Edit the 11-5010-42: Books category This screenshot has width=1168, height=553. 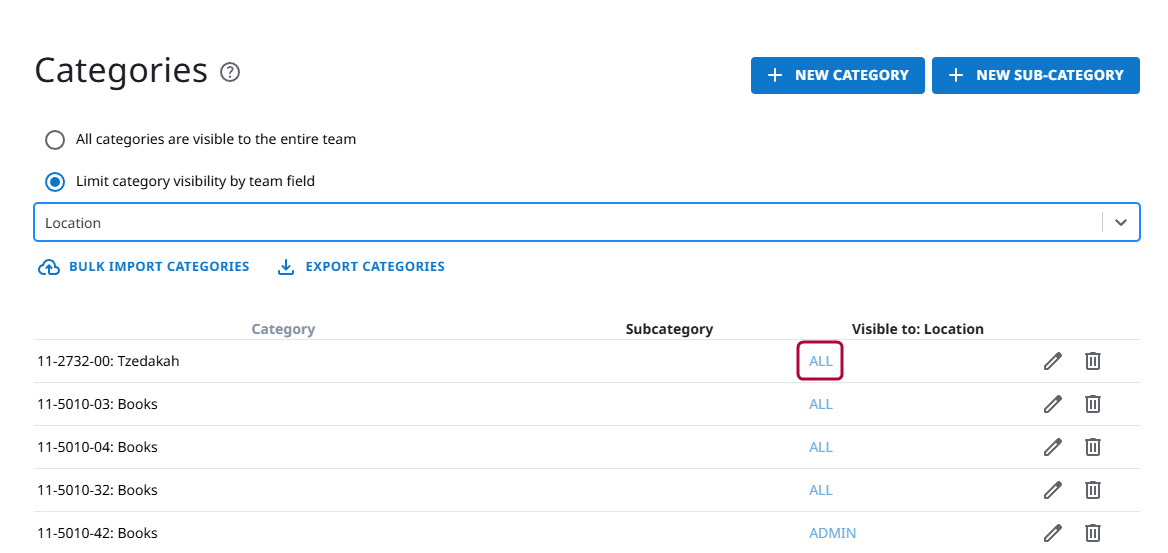[1052, 533]
